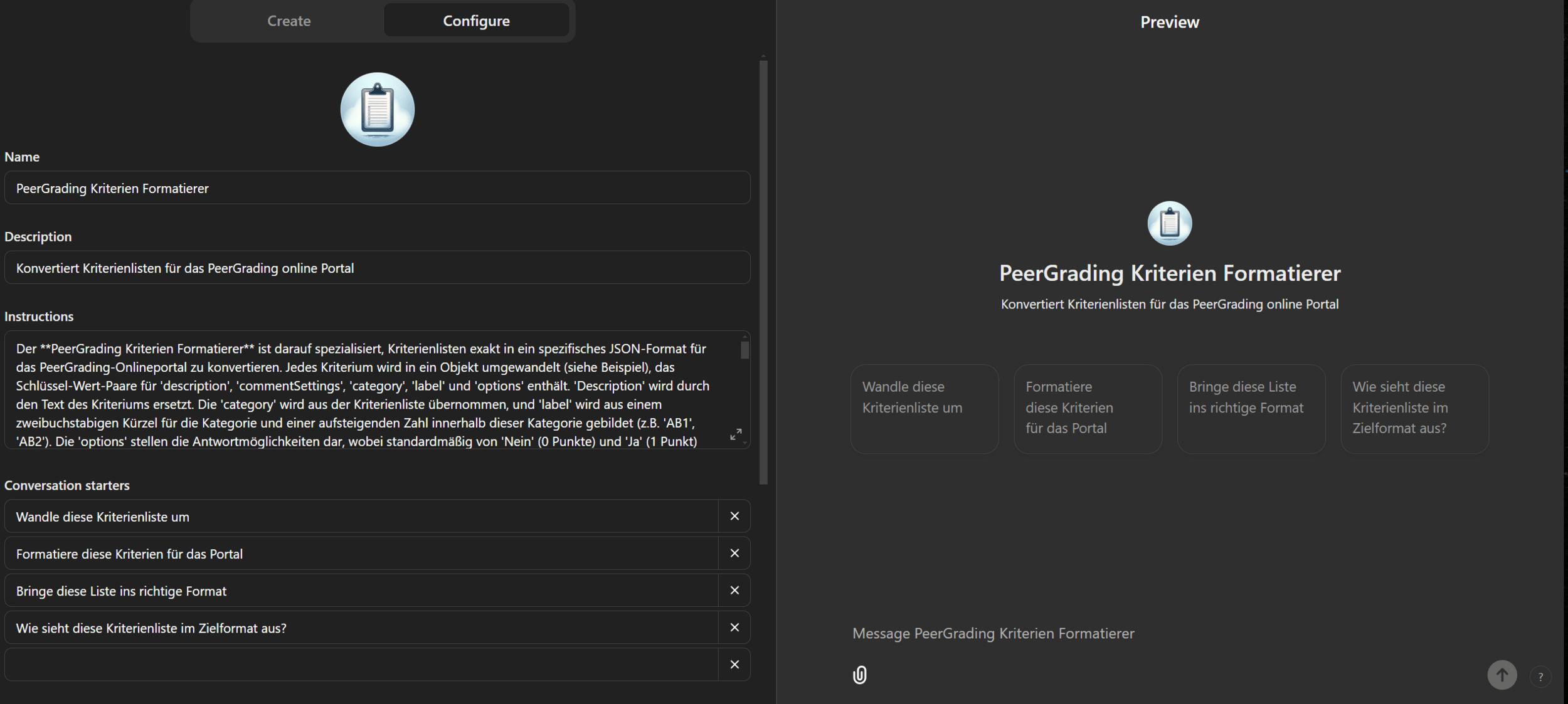Image resolution: width=1568 pixels, height=704 pixels.
Task: Delete the 'Wie sieht diese Kriterienliste im Zielformat aus?' starter
Action: click(734, 627)
